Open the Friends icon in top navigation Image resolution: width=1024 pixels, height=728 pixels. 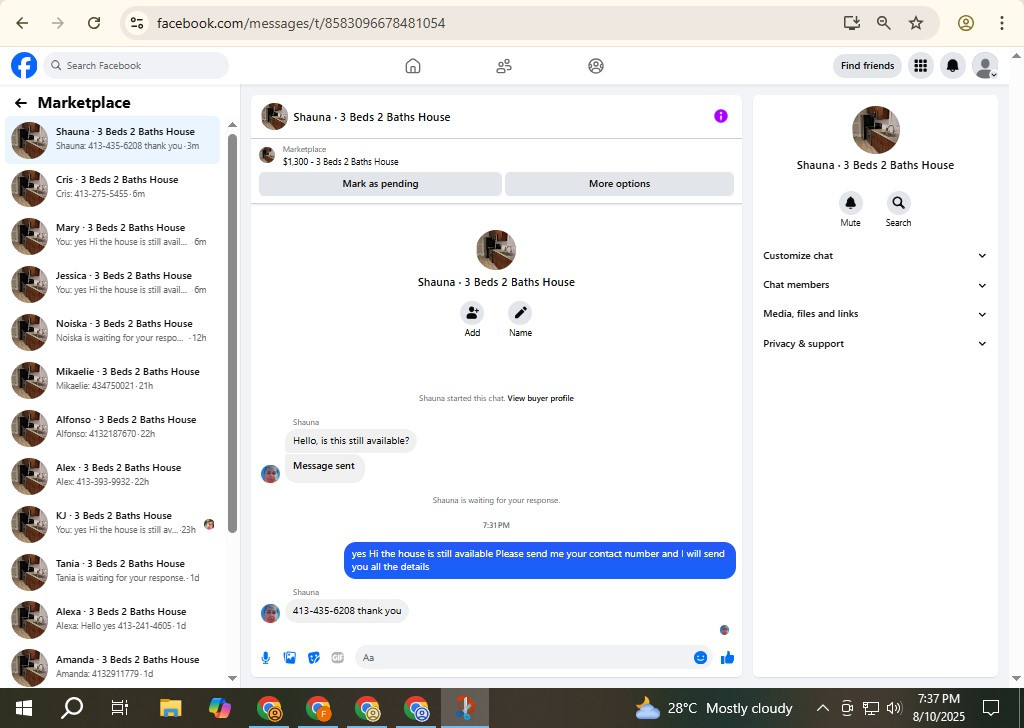coord(504,66)
